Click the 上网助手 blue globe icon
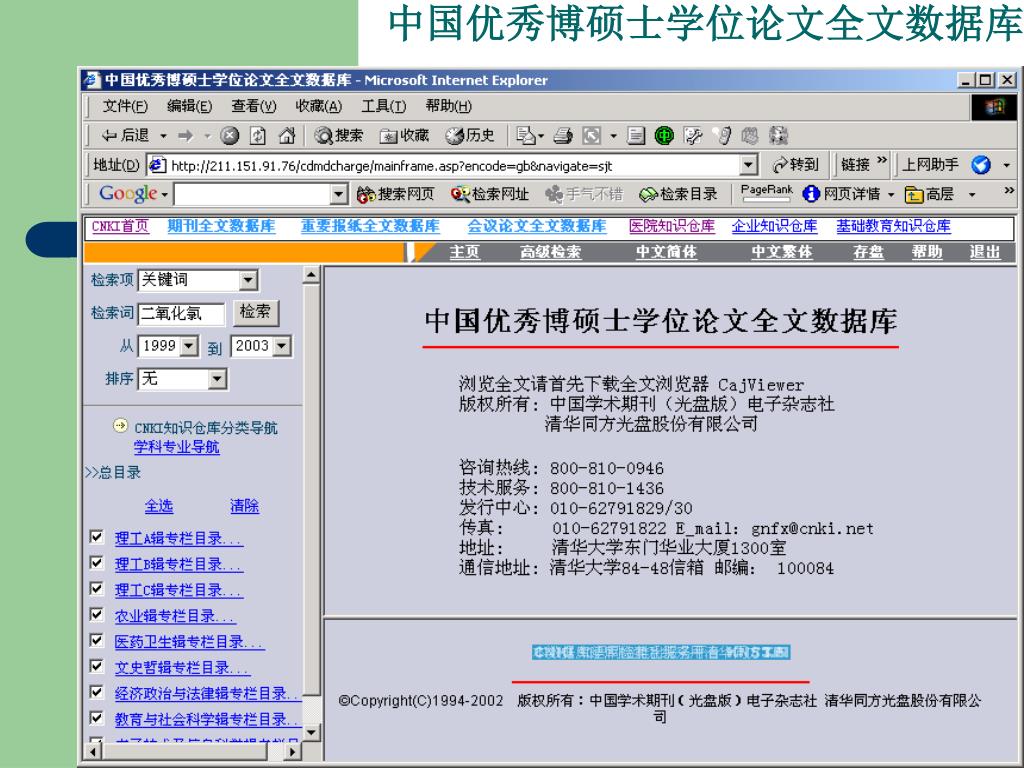Viewport: 1024px width, 768px height. tap(981, 165)
